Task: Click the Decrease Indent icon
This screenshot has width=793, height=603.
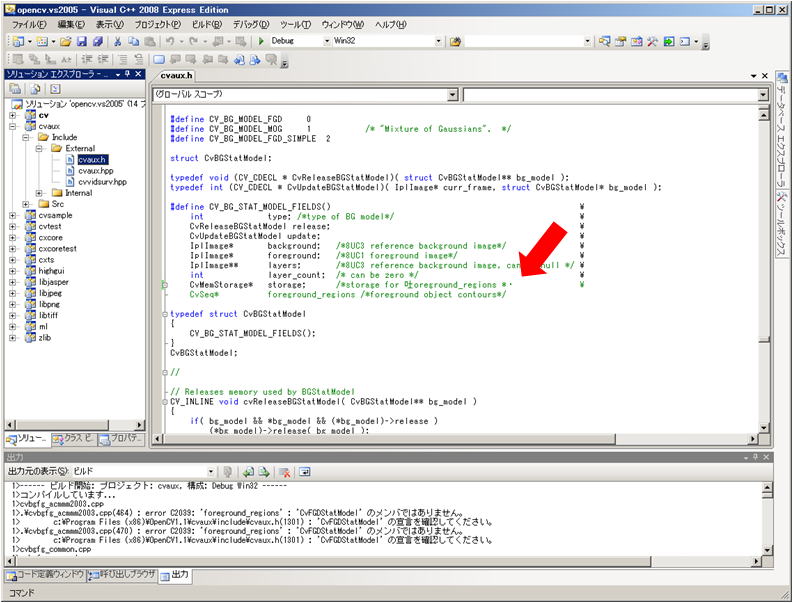Action: [x=87, y=60]
